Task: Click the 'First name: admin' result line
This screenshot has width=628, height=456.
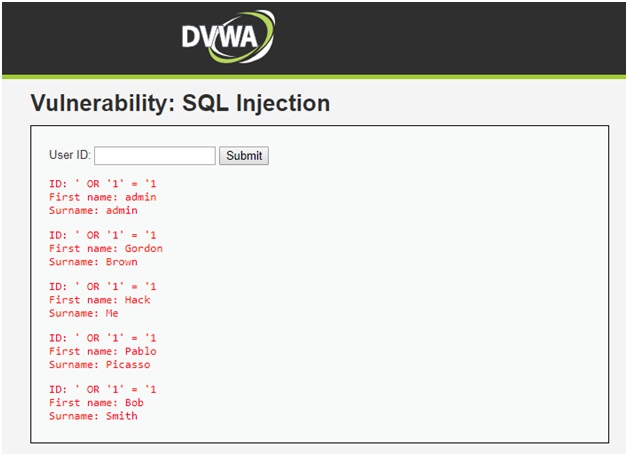Action: click(x=103, y=197)
